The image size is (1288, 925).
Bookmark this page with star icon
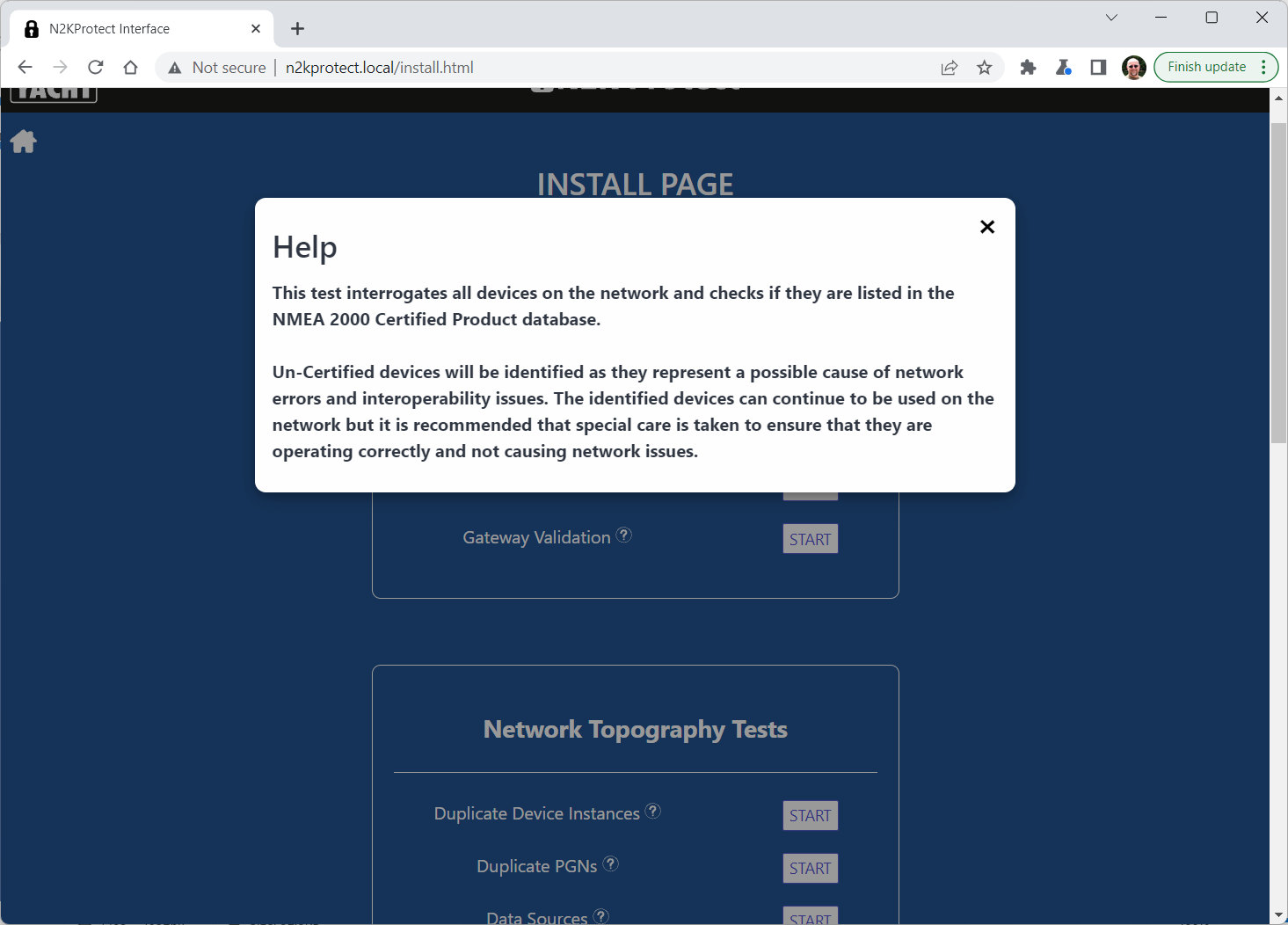[x=984, y=68]
